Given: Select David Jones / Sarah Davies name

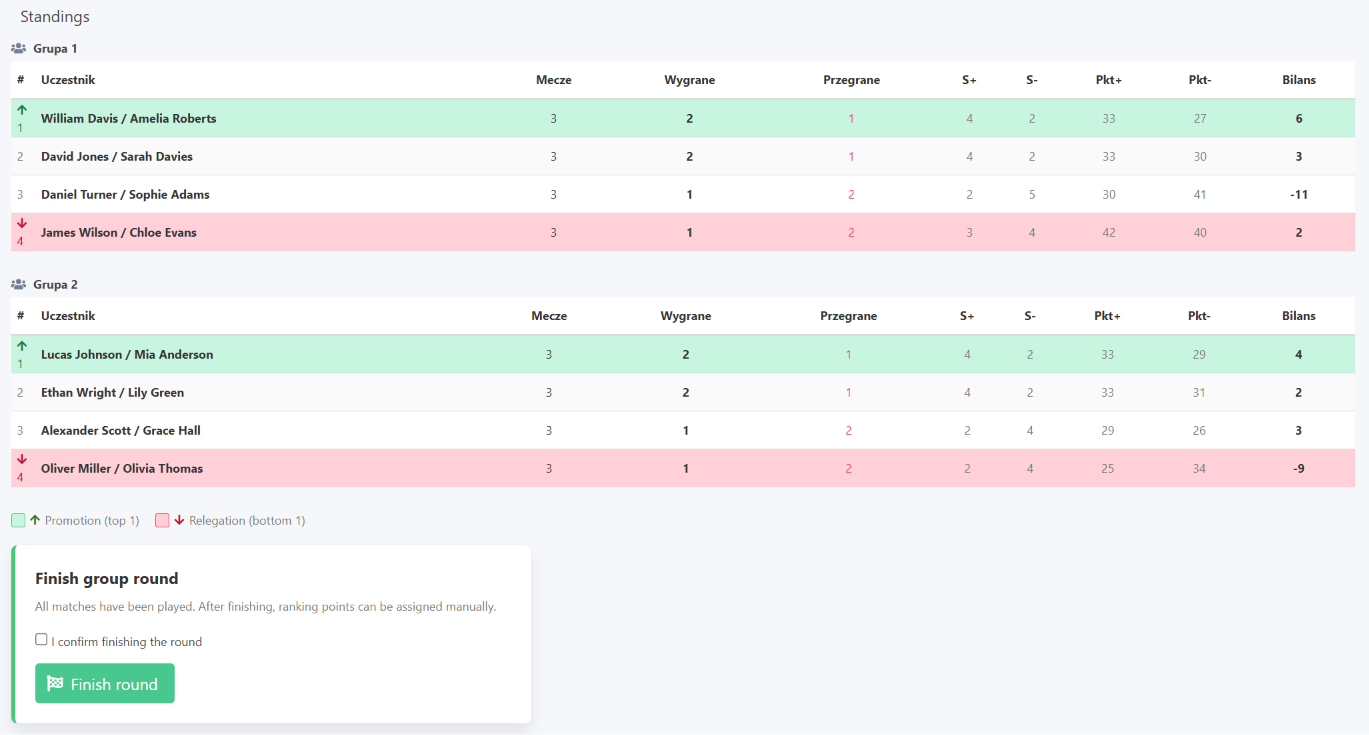Looking at the screenshot, I should (117, 156).
